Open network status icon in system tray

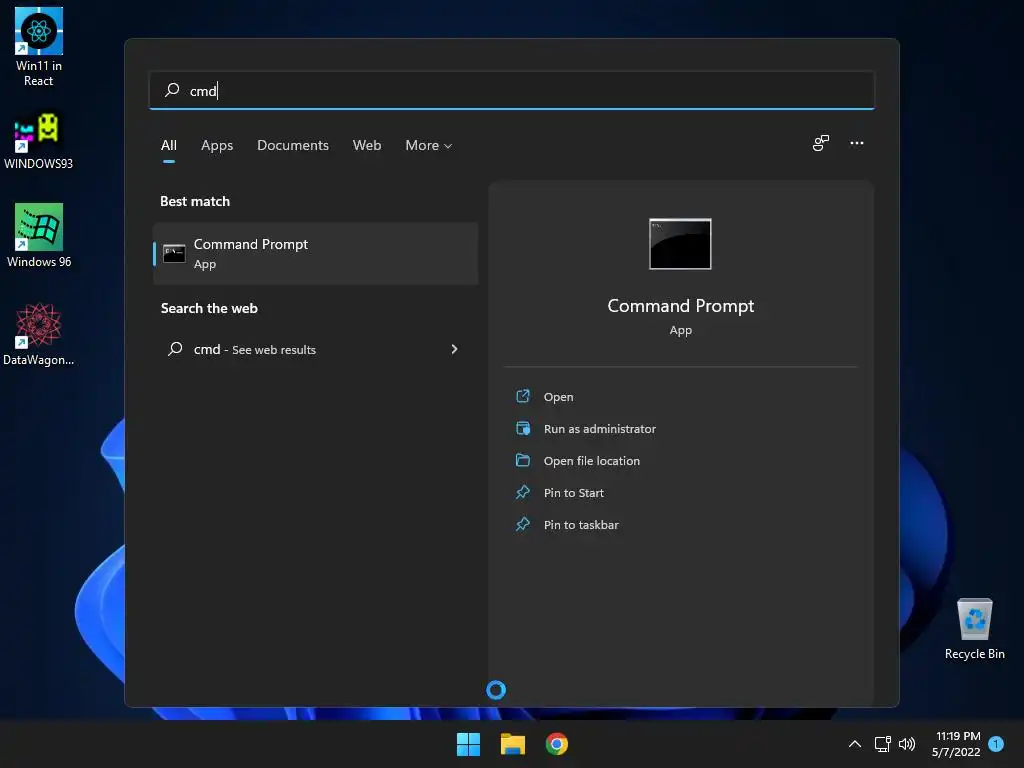pyautogui.click(x=882, y=744)
